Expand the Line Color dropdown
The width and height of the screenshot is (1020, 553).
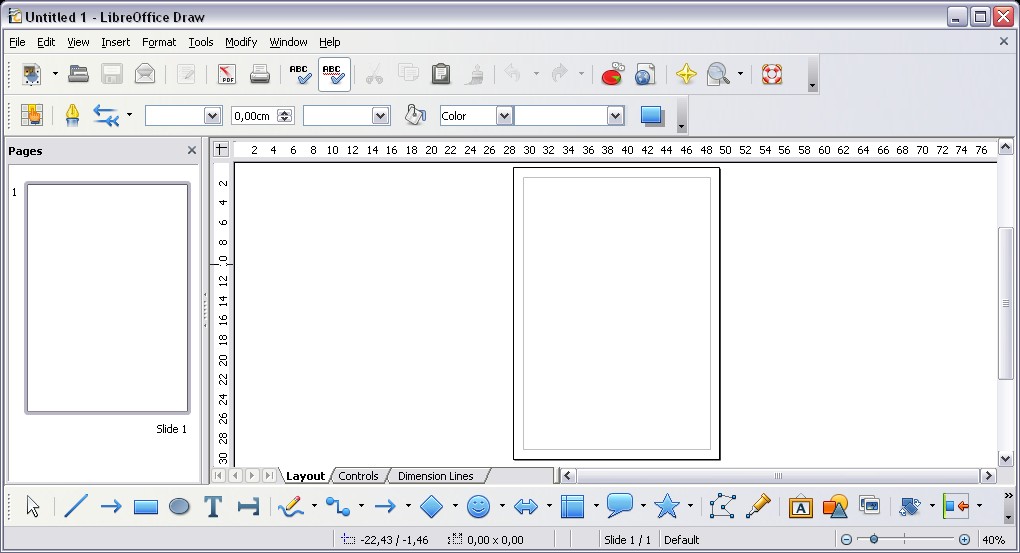381,116
